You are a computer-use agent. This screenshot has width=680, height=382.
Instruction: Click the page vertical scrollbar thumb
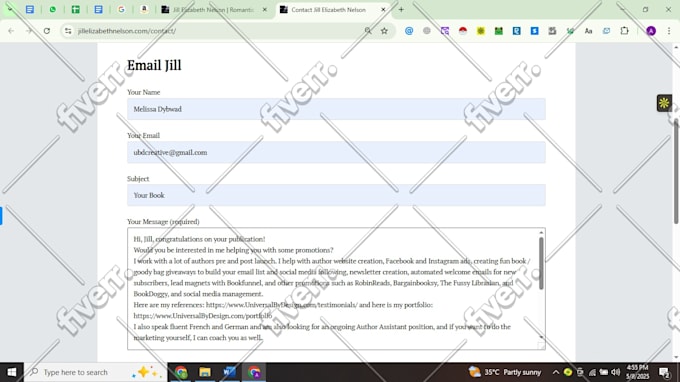coord(677,171)
